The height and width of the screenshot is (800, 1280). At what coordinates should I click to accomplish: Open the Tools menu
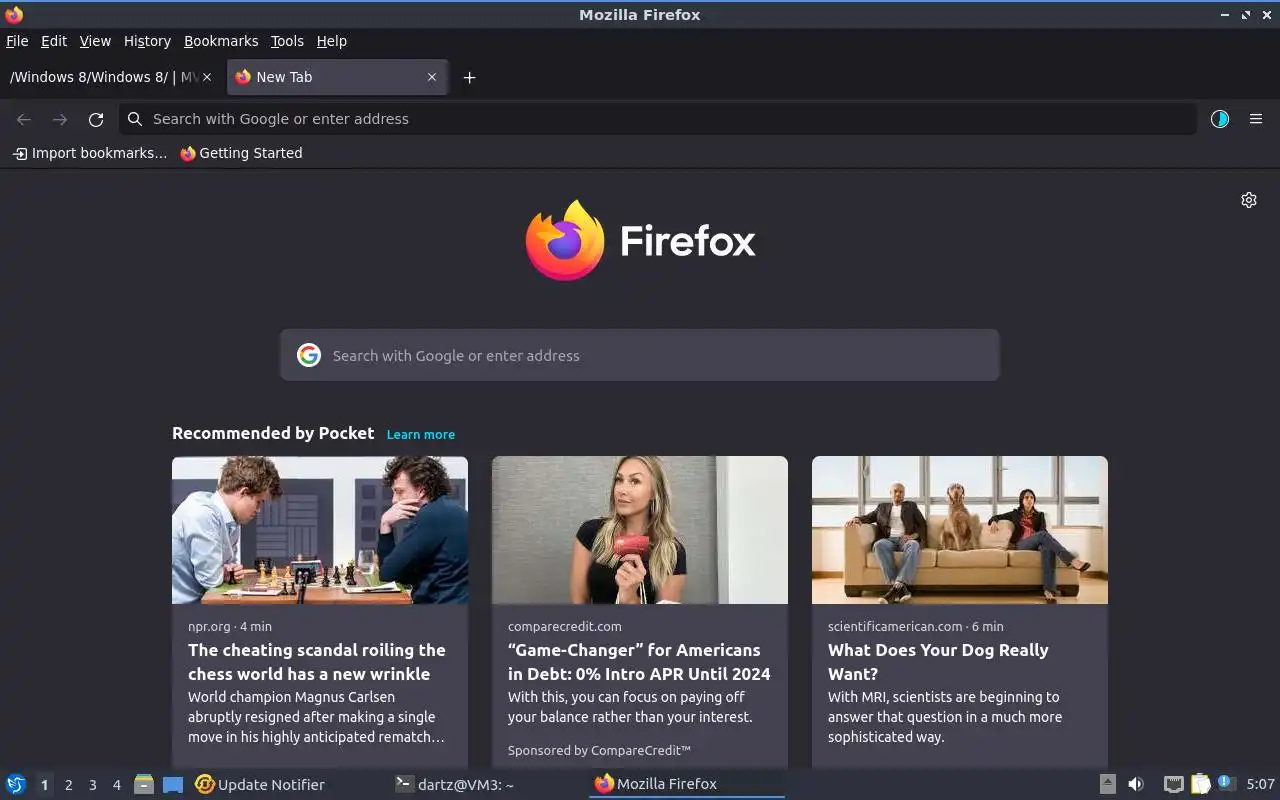(x=287, y=41)
